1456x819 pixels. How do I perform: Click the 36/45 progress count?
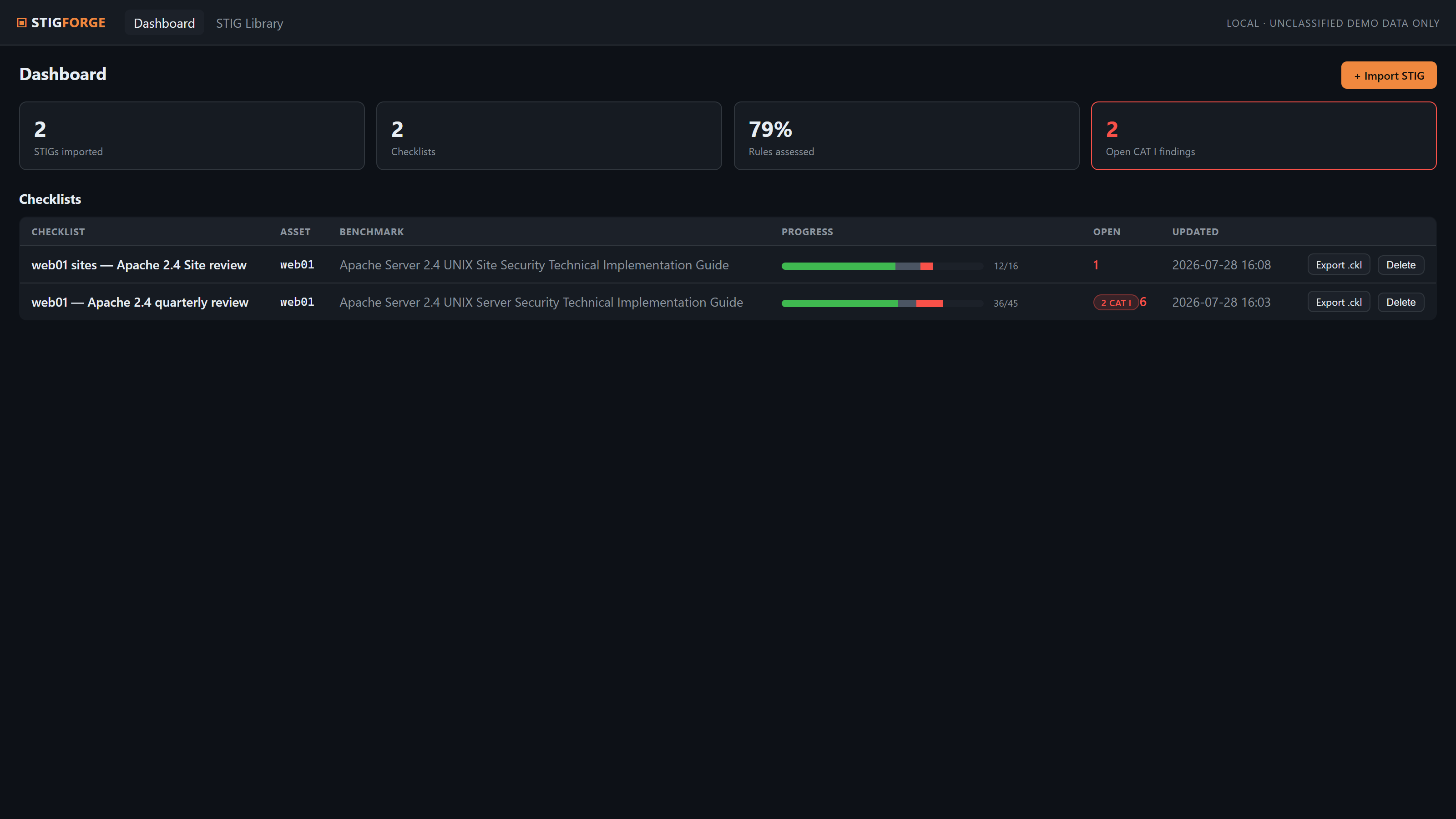[1006, 303]
